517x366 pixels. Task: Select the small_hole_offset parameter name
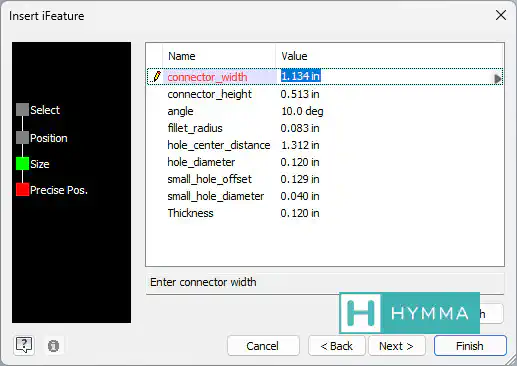click(x=209, y=179)
